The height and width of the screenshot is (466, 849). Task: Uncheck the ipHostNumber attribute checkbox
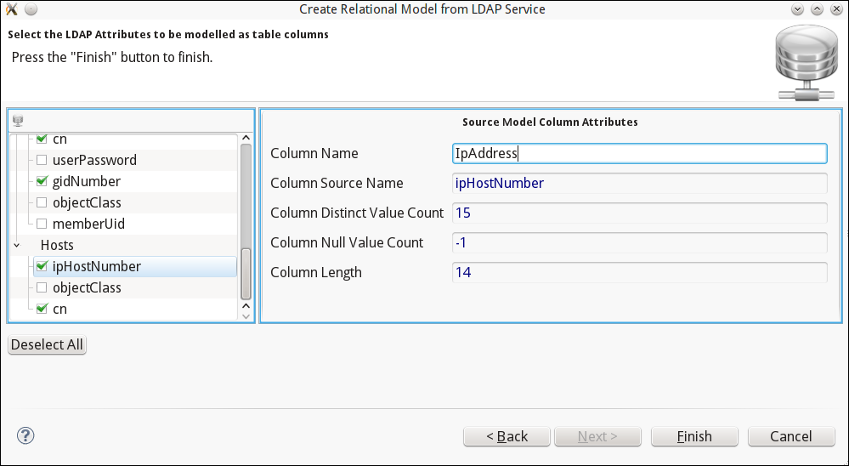pos(42,267)
